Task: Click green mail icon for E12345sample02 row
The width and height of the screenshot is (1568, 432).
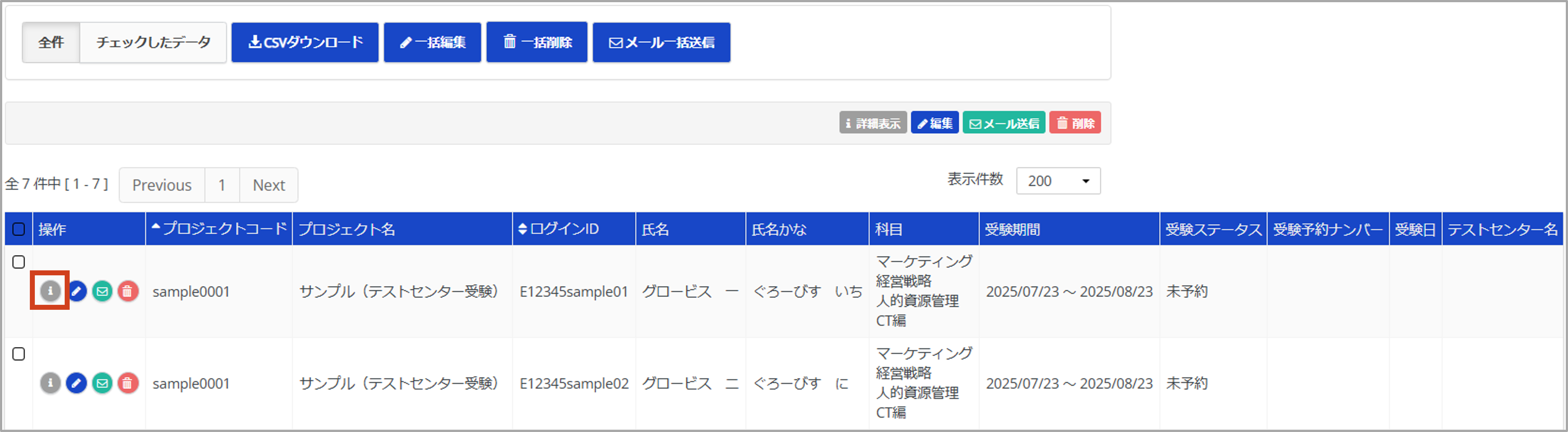Action: pyautogui.click(x=102, y=383)
